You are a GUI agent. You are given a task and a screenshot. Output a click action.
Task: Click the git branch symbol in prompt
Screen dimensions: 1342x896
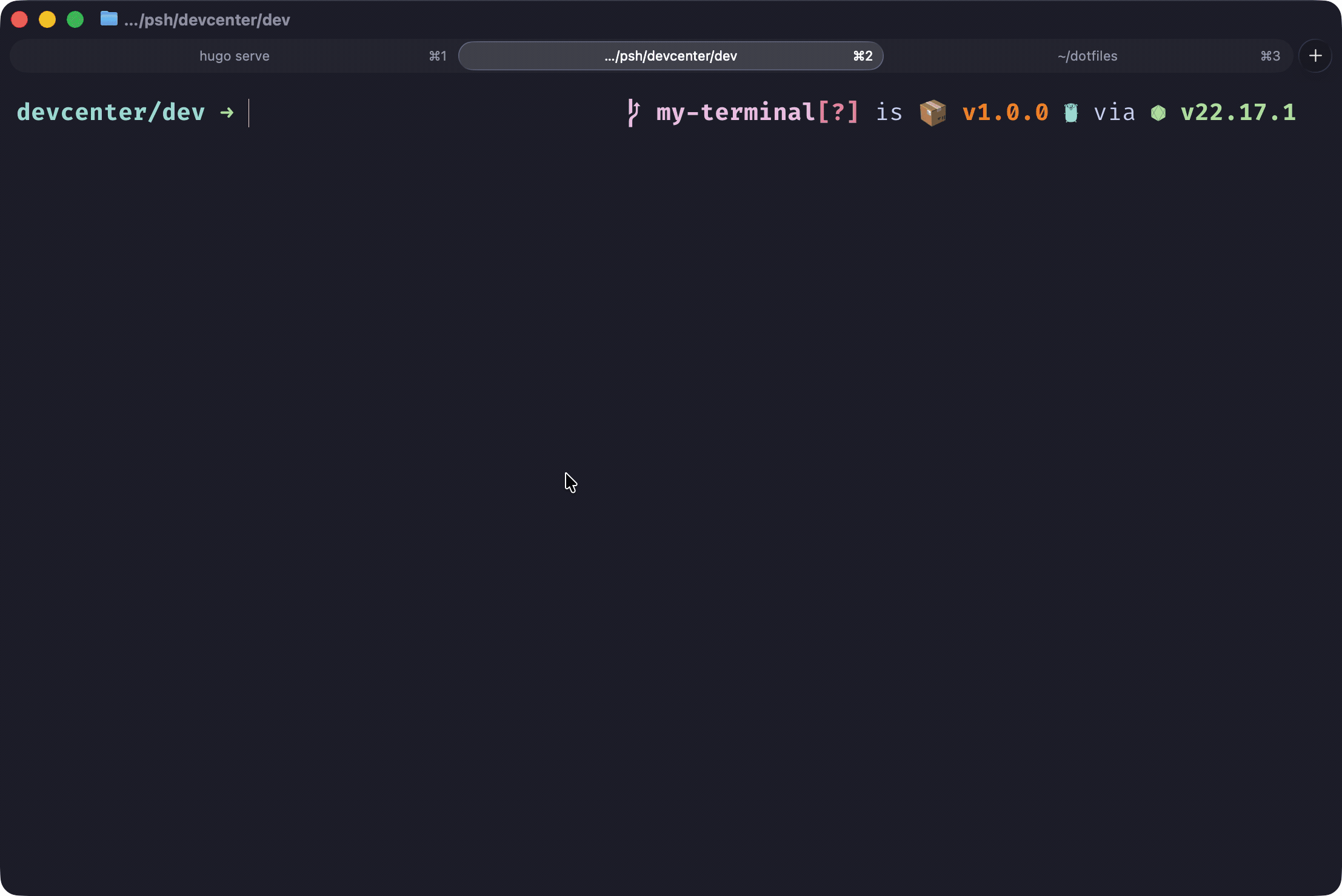click(633, 113)
